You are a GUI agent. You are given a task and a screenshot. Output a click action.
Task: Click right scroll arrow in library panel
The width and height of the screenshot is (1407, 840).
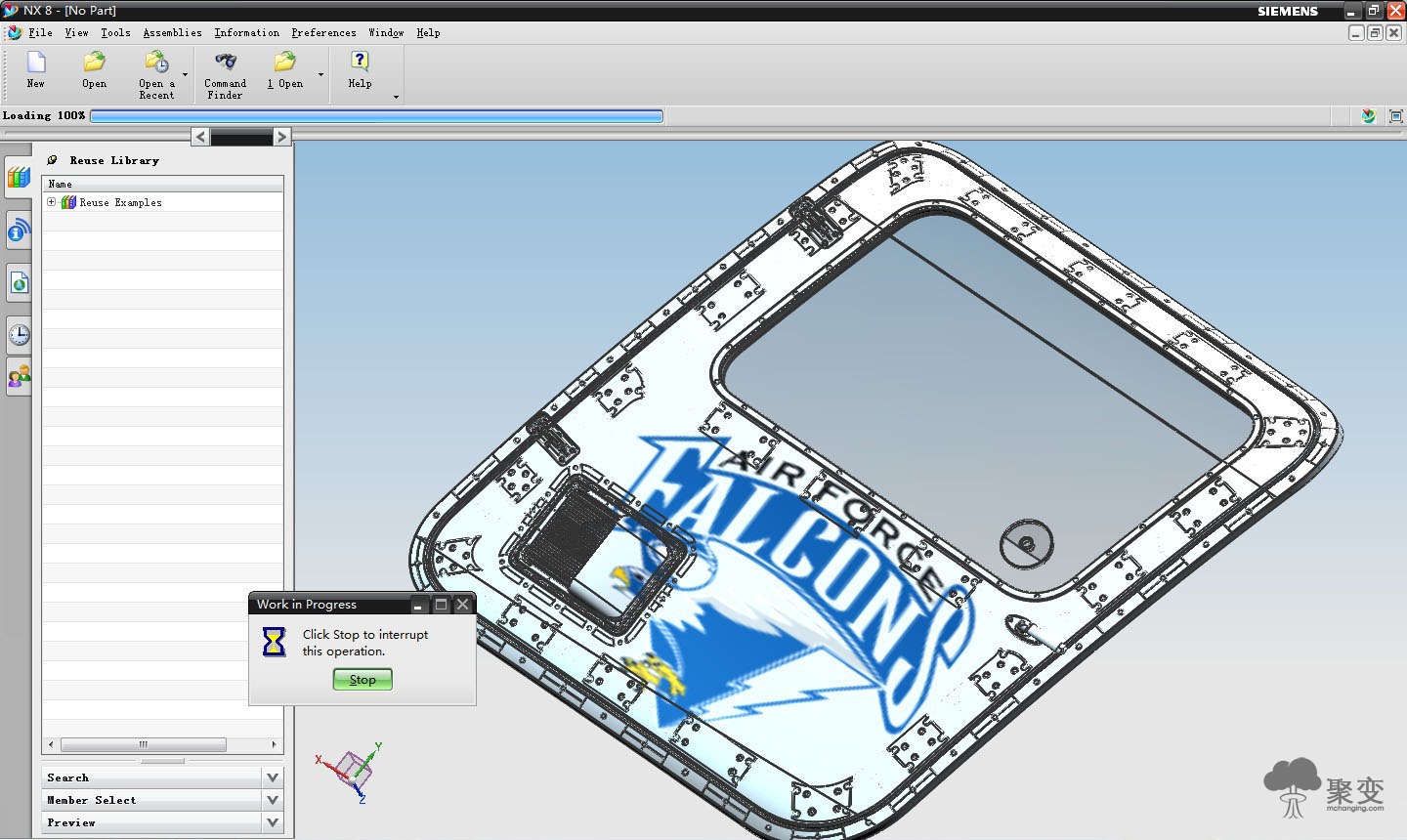click(x=274, y=744)
